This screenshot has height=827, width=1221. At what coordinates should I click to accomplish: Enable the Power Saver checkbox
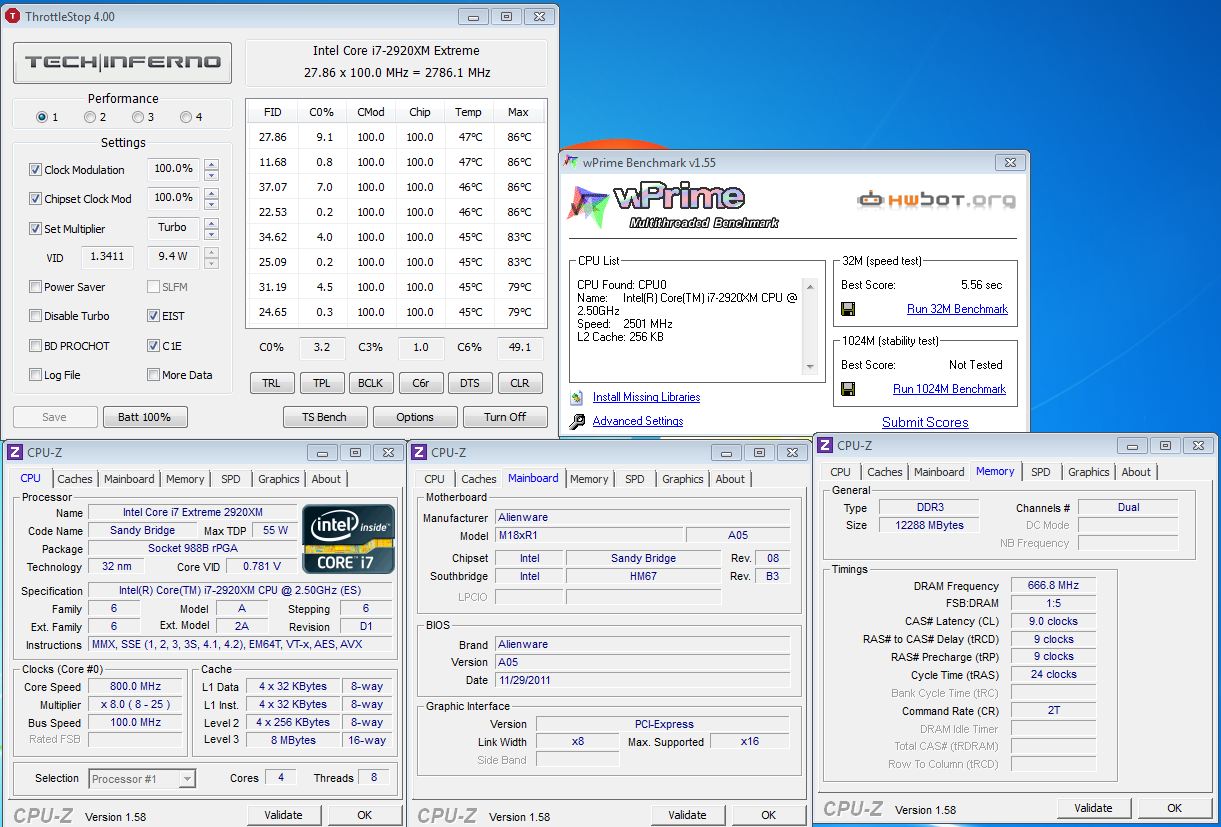(35, 287)
